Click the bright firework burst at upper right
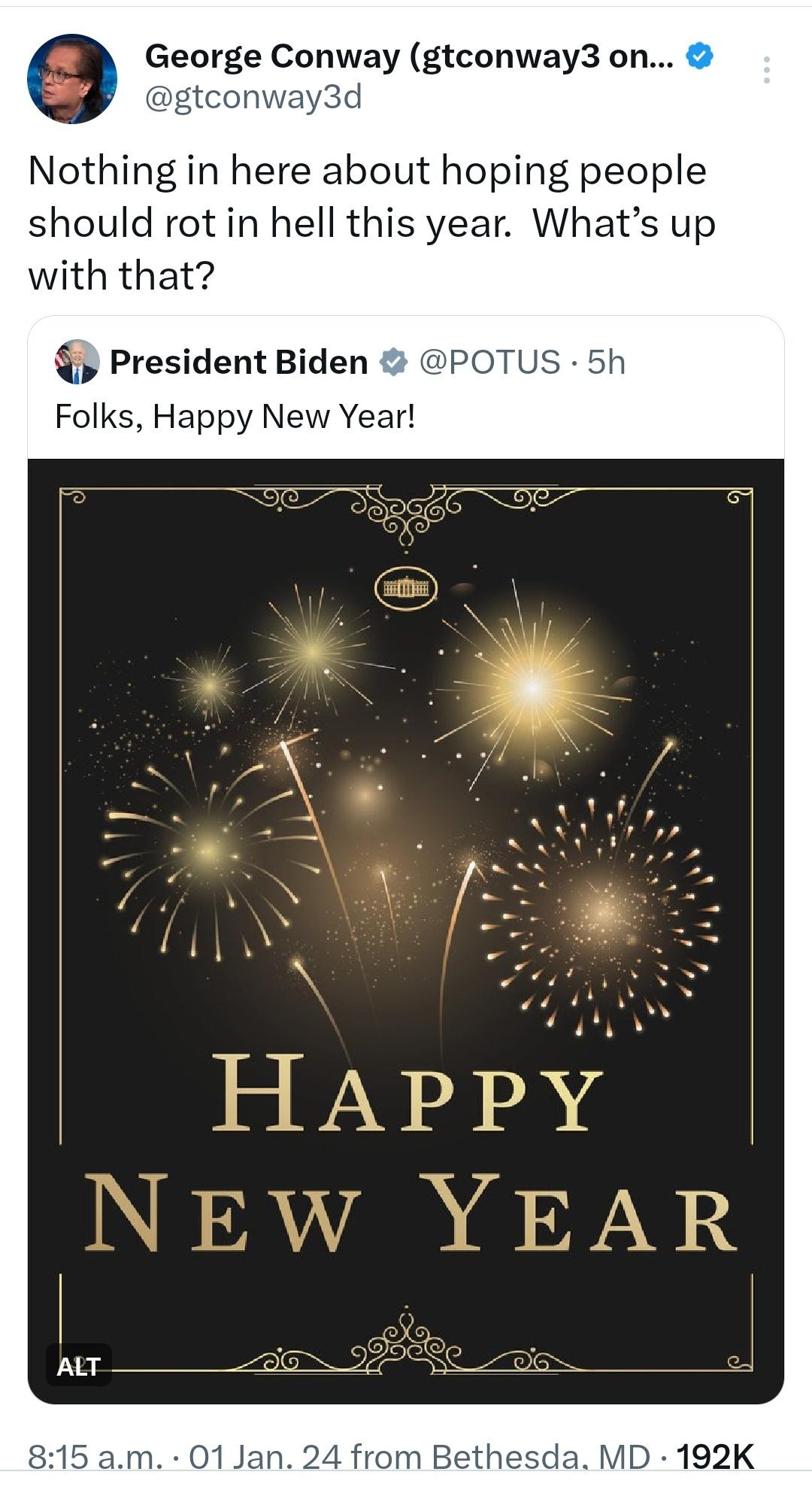 pyautogui.click(x=532, y=687)
